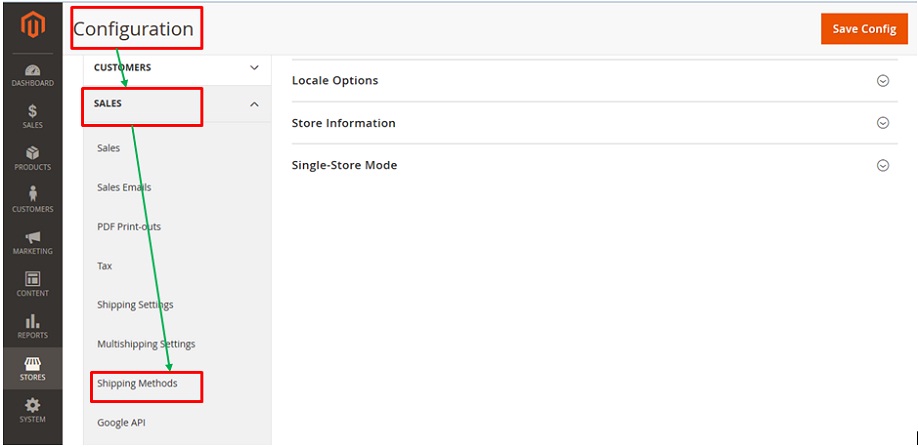The image size is (918, 447).
Task: Open Shipping Methods item
Action: (137, 383)
